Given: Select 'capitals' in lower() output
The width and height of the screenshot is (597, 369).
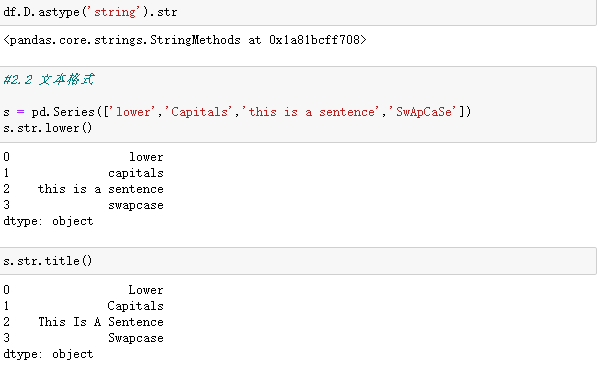Looking at the screenshot, I should (136, 173).
